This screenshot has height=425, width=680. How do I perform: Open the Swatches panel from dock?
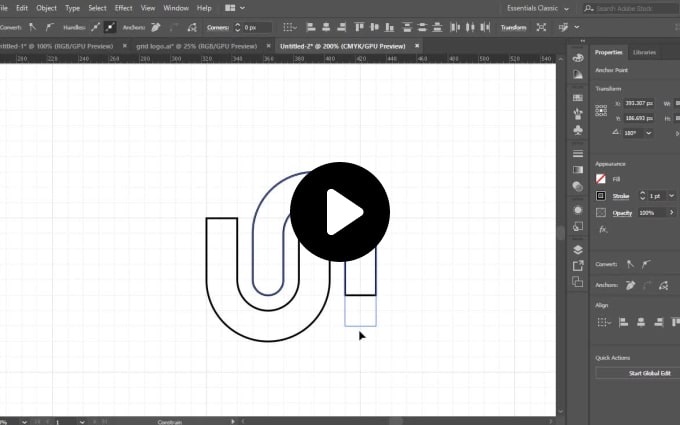(578, 98)
